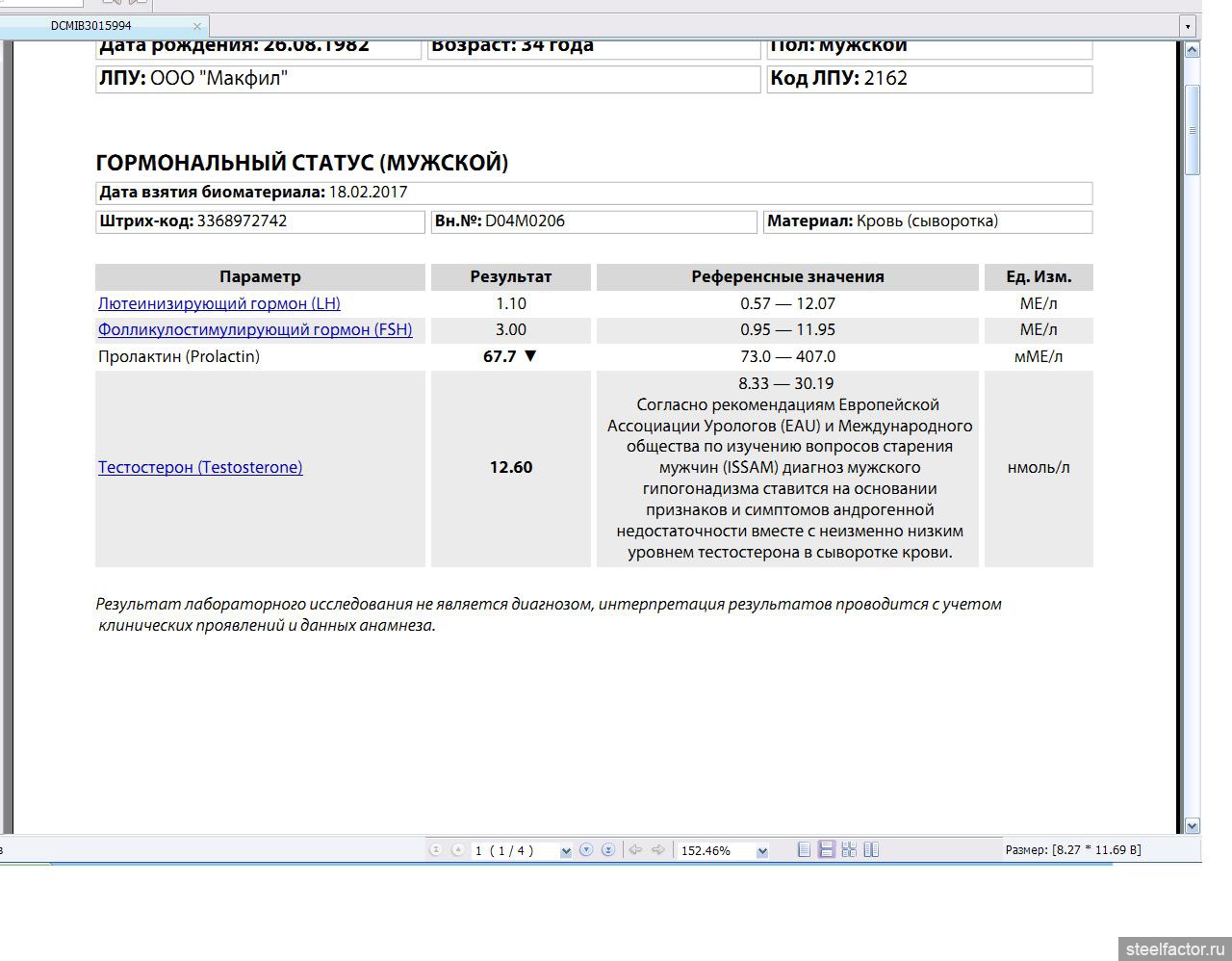Click the LH result 1.10
1232x961 pixels.
pos(510,303)
